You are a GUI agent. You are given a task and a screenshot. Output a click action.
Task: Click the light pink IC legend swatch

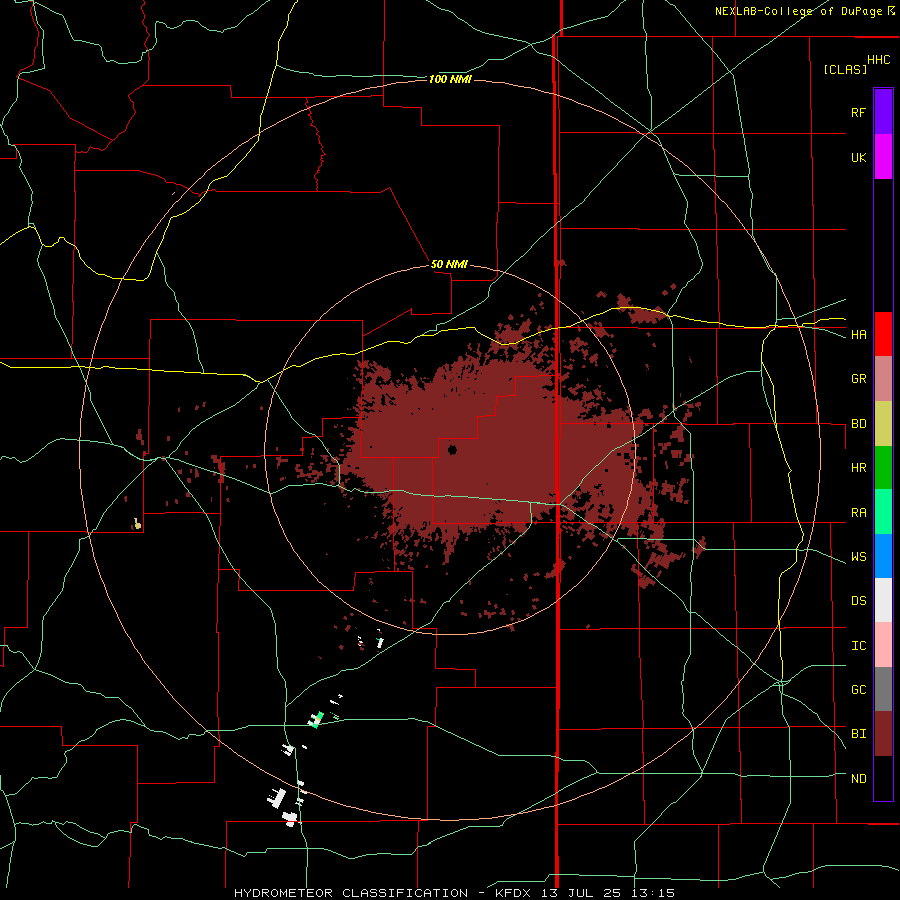coord(883,645)
